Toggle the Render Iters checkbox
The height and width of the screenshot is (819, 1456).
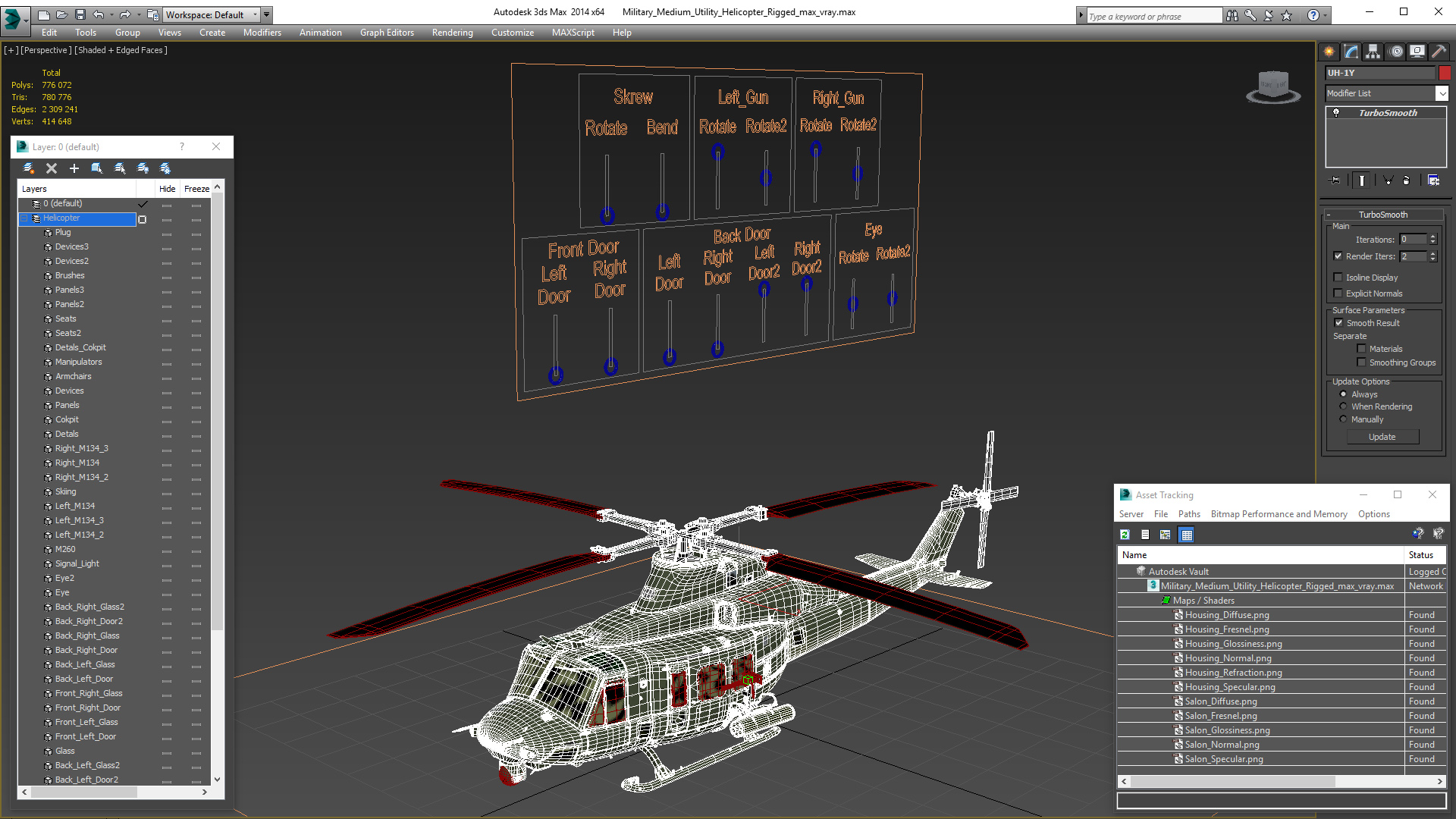click(x=1338, y=256)
